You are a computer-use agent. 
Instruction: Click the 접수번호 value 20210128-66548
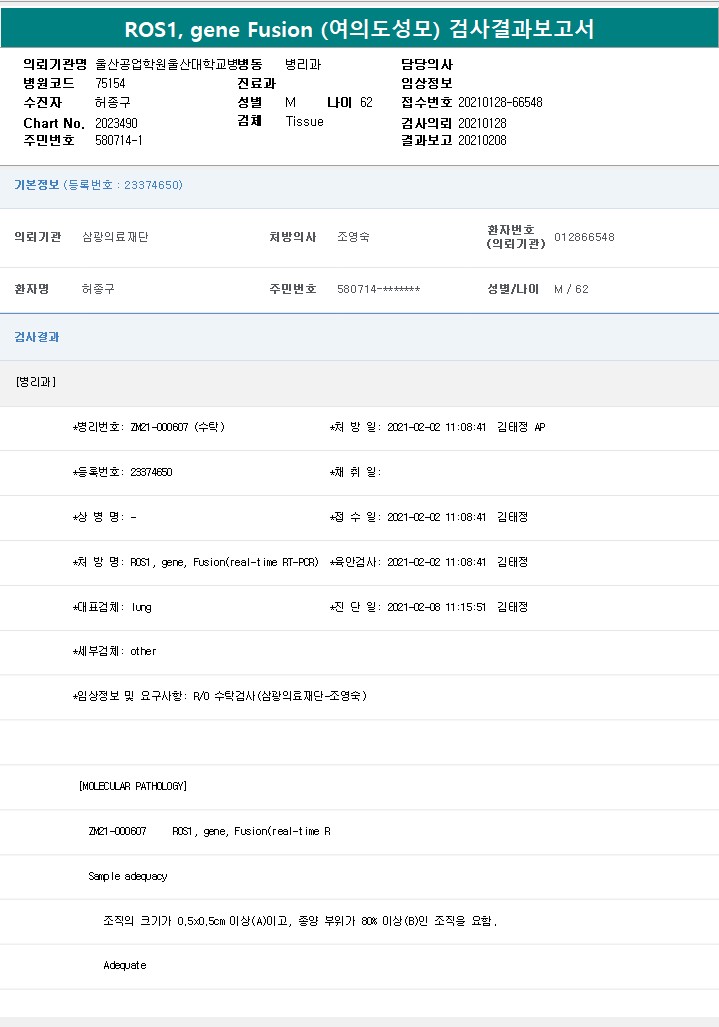500,102
